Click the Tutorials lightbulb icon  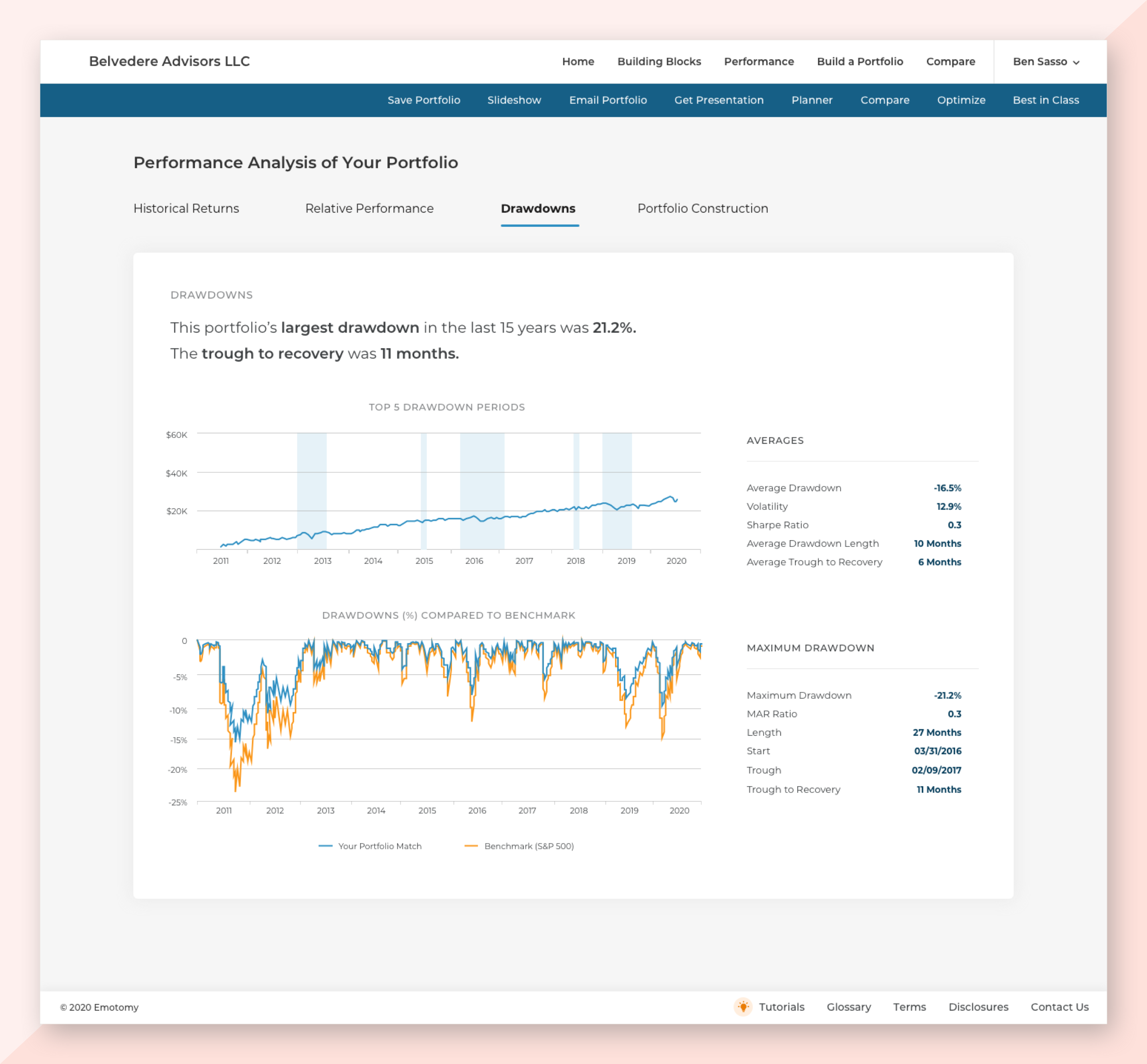click(743, 1006)
